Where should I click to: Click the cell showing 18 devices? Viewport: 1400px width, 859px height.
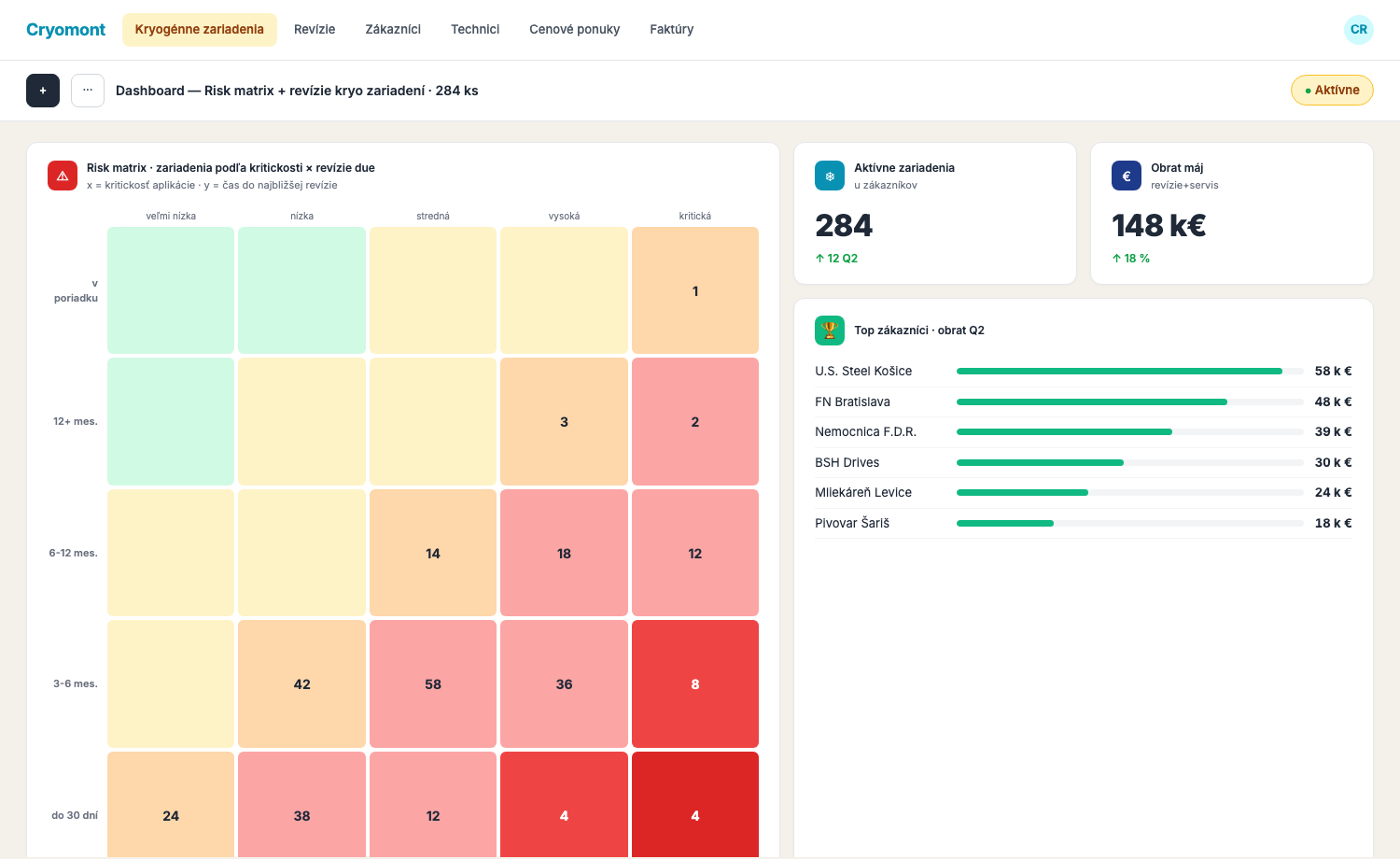[x=564, y=553]
